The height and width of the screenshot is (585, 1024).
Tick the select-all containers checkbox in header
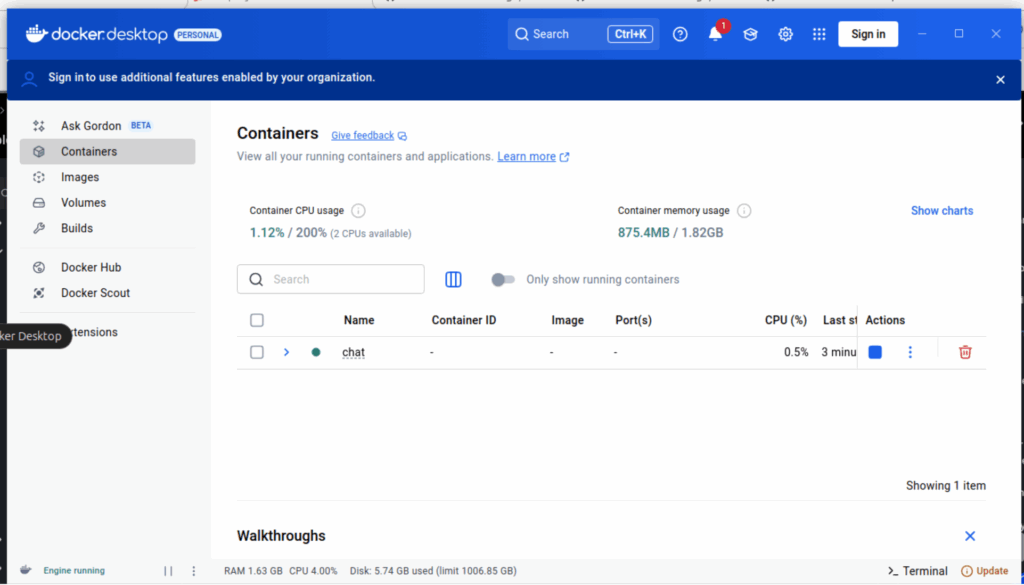click(257, 320)
